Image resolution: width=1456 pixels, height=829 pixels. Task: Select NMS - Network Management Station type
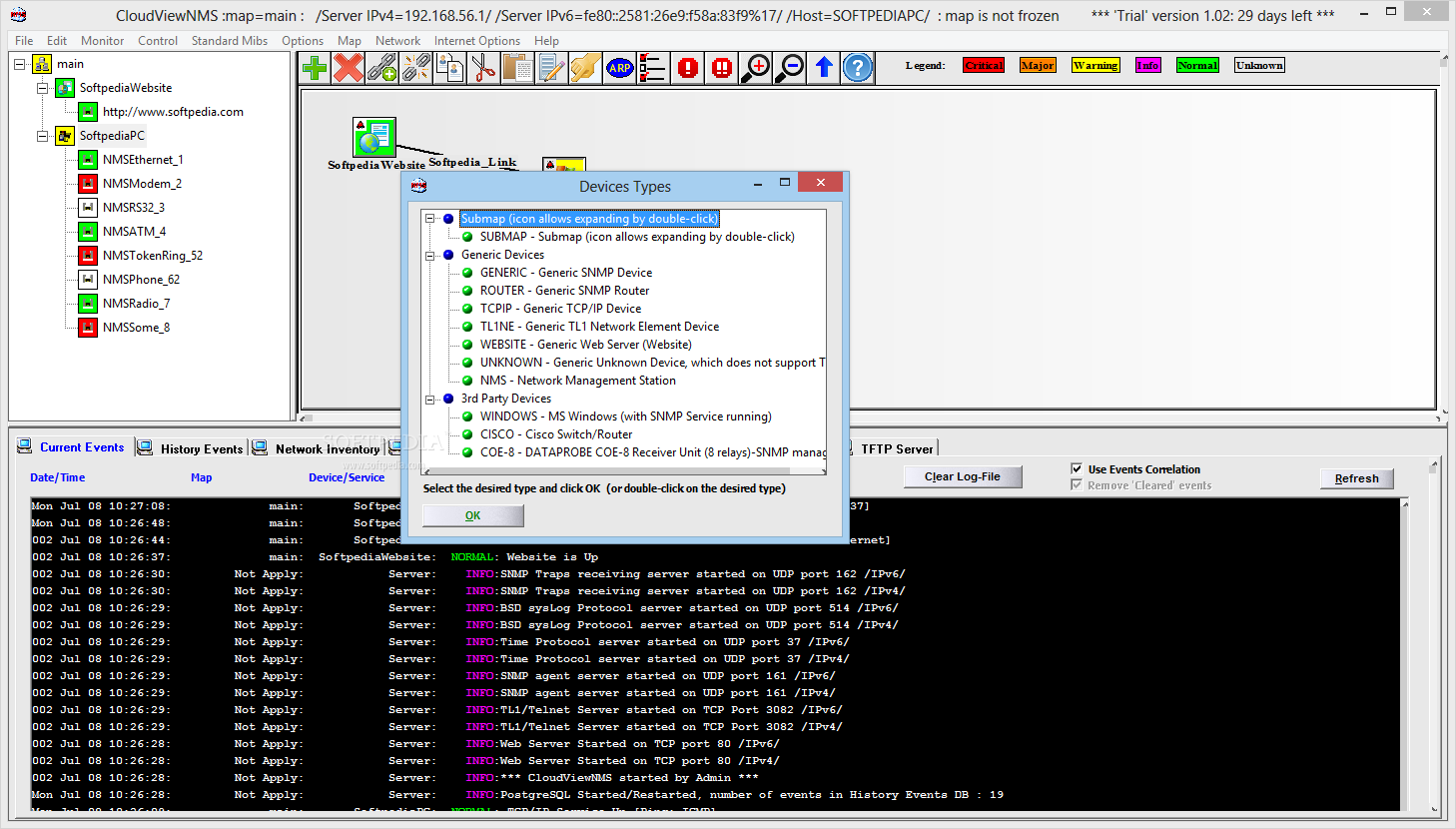pos(577,381)
